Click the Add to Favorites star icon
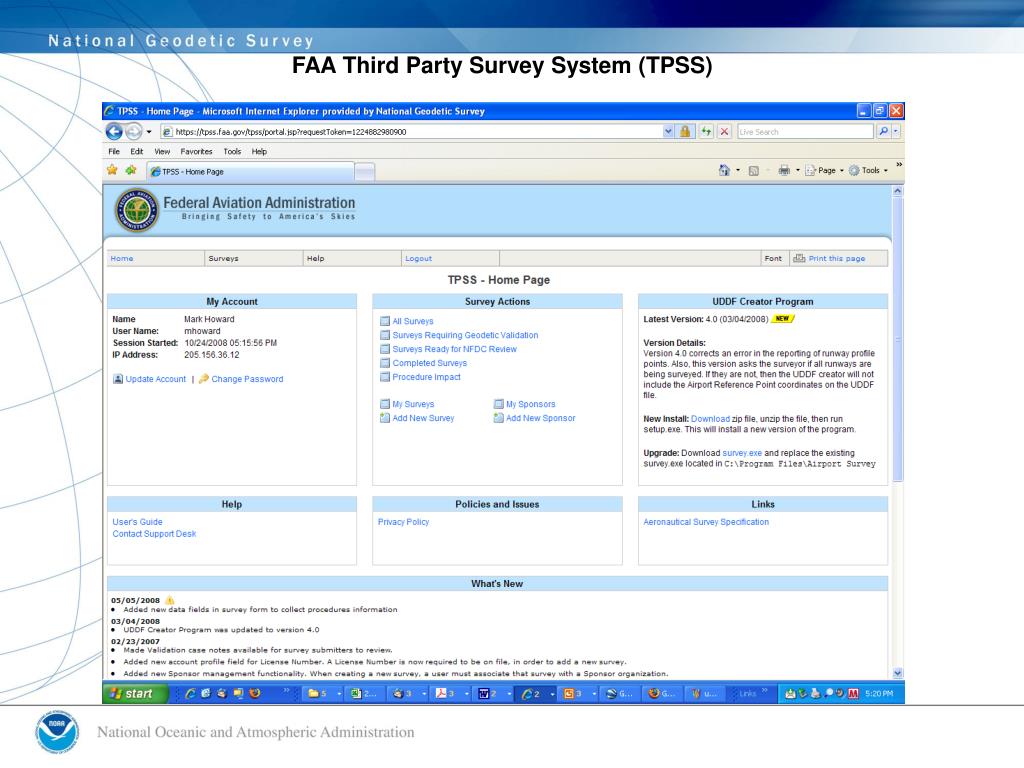Screen dimensions: 1024x768 (x=131, y=170)
